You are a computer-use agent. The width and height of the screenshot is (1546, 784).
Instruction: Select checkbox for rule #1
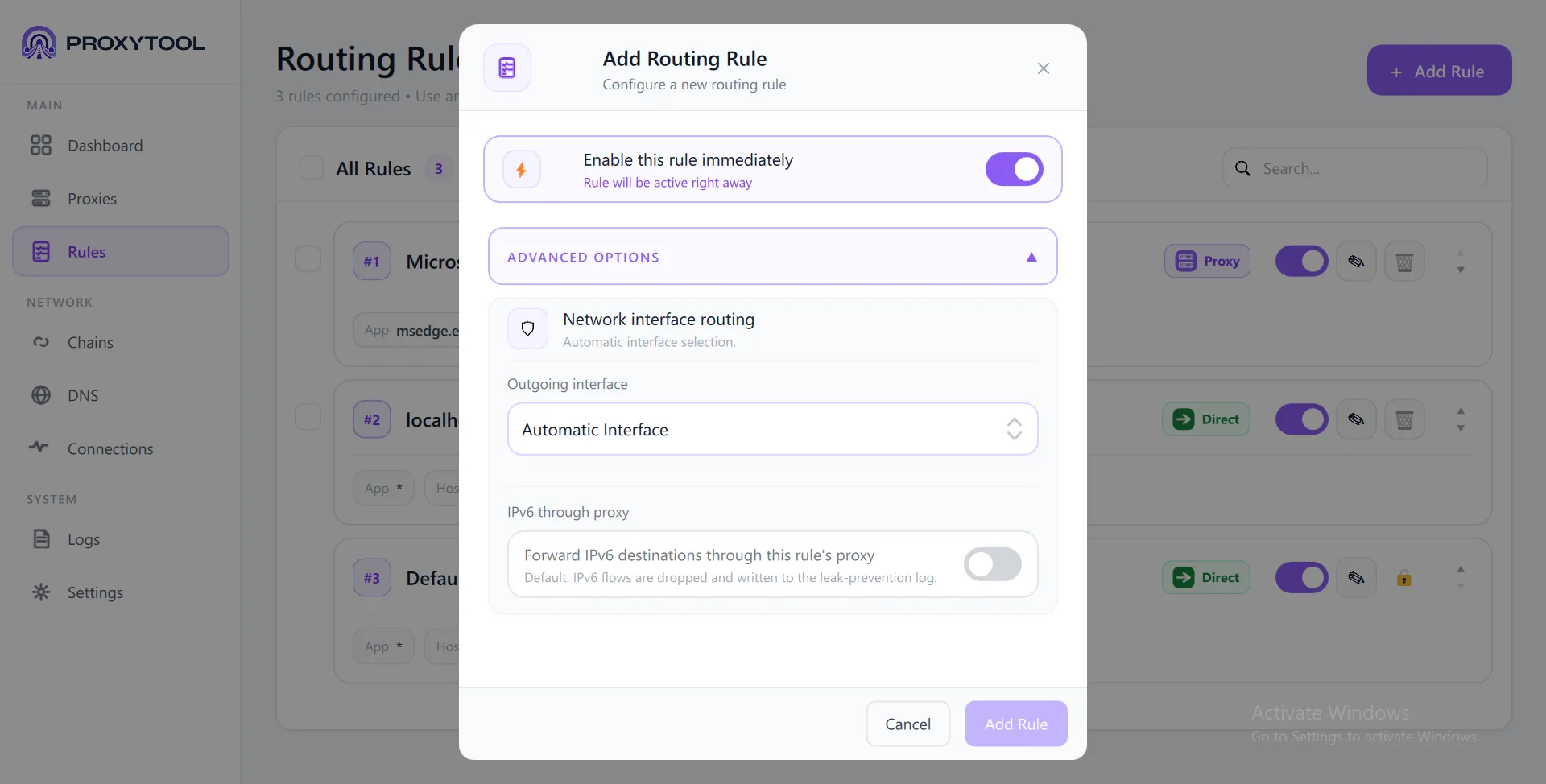click(x=308, y=259)
